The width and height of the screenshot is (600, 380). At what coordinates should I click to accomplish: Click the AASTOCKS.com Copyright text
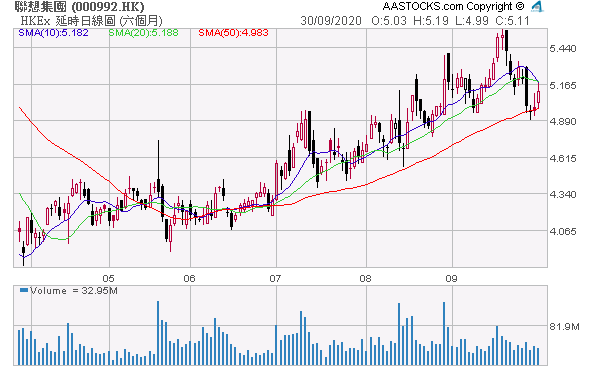tap(454, 7)
